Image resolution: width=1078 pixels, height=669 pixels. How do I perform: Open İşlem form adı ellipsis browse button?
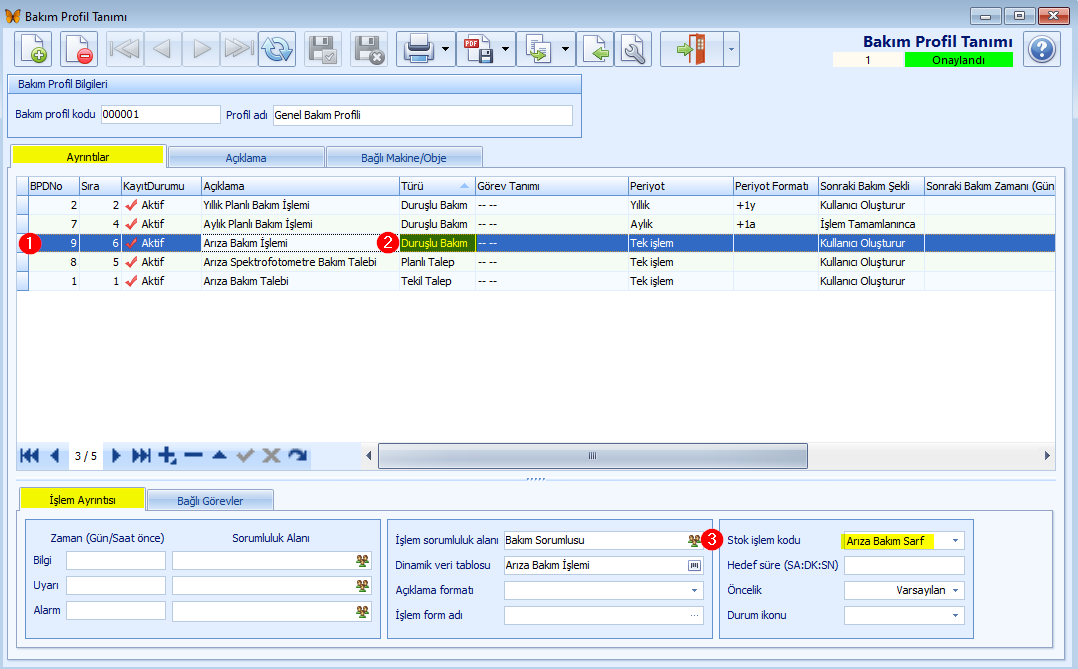[694, 615]
